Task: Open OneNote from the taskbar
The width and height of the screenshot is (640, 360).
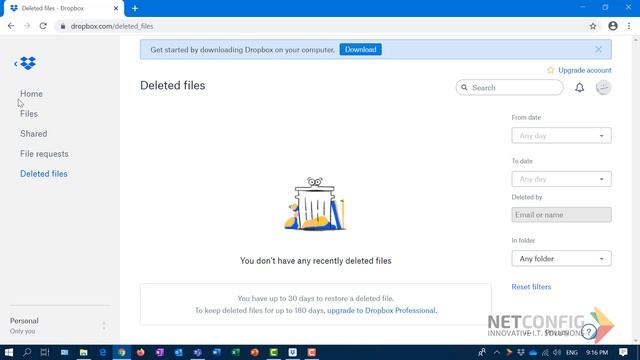Action: [160, 352]
